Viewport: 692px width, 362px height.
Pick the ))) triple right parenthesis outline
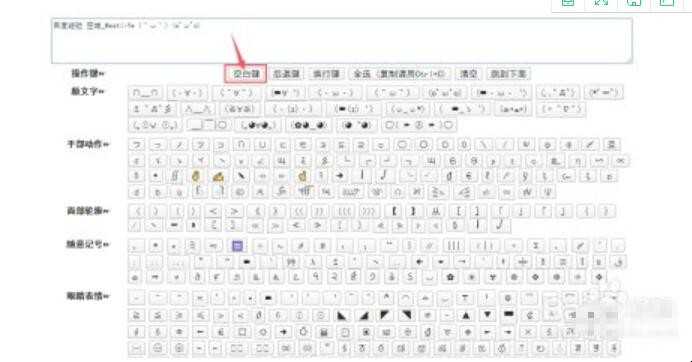[x=368, y=211]
